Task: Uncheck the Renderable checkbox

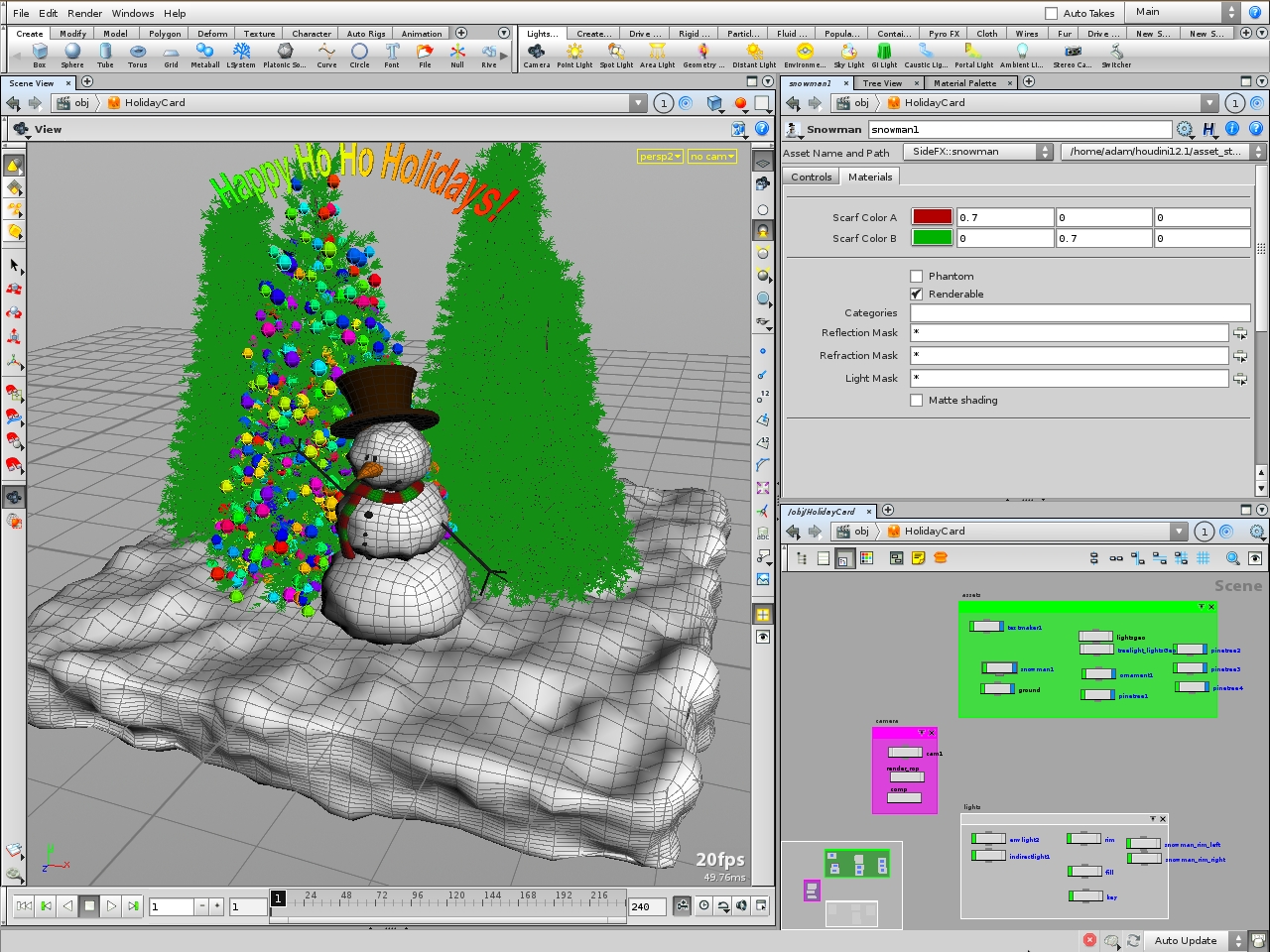Action: tap(917, 295)
